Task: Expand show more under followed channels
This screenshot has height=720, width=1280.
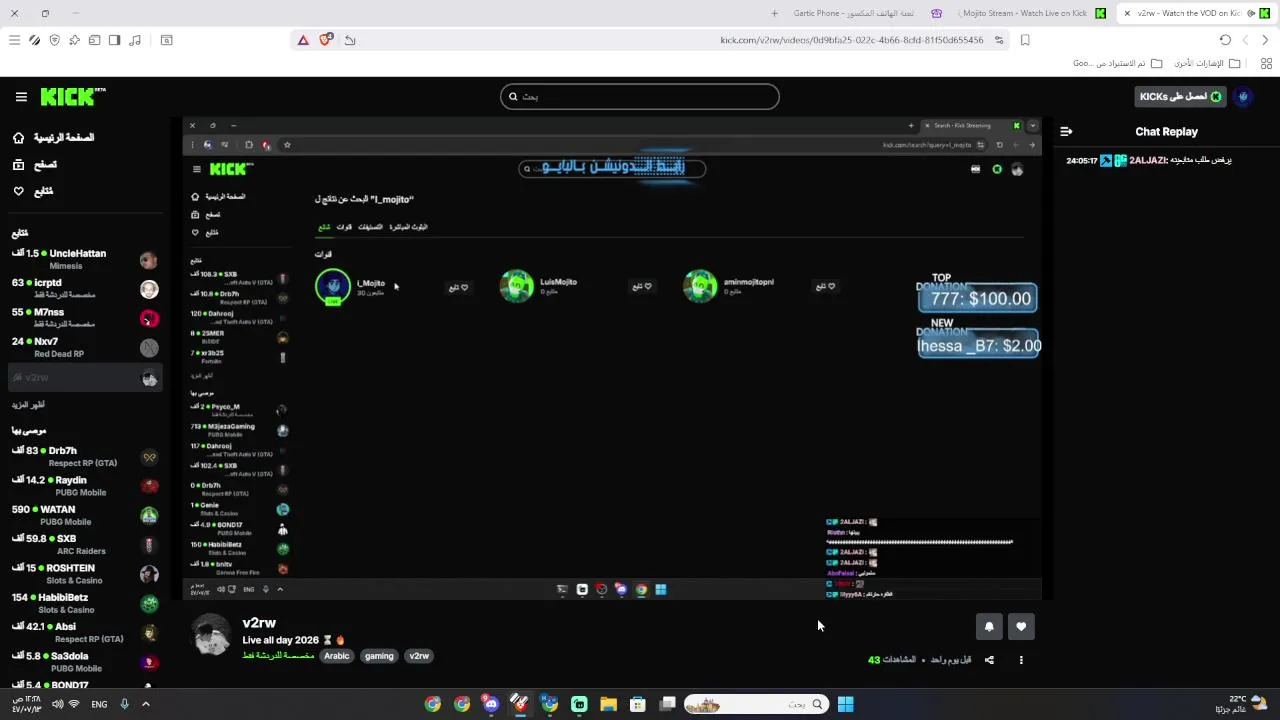Action: (x=28, y=405)
